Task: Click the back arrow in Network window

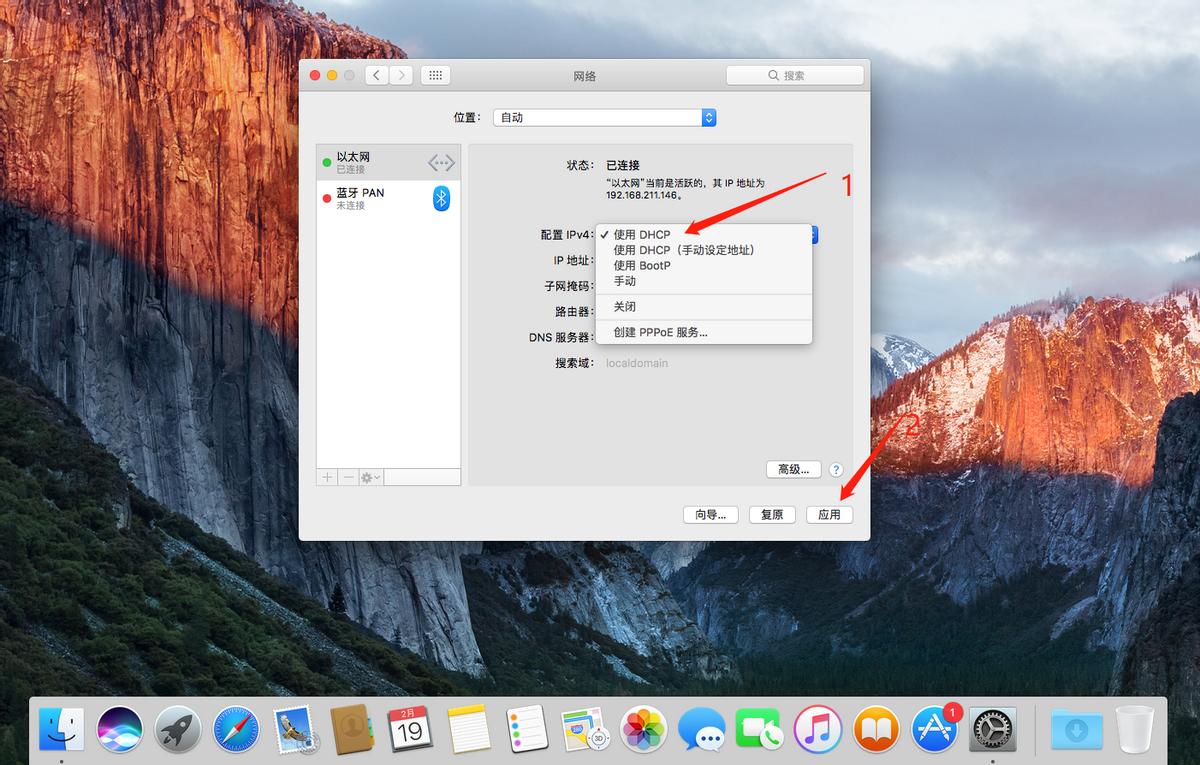Action: tap(377, 75)
